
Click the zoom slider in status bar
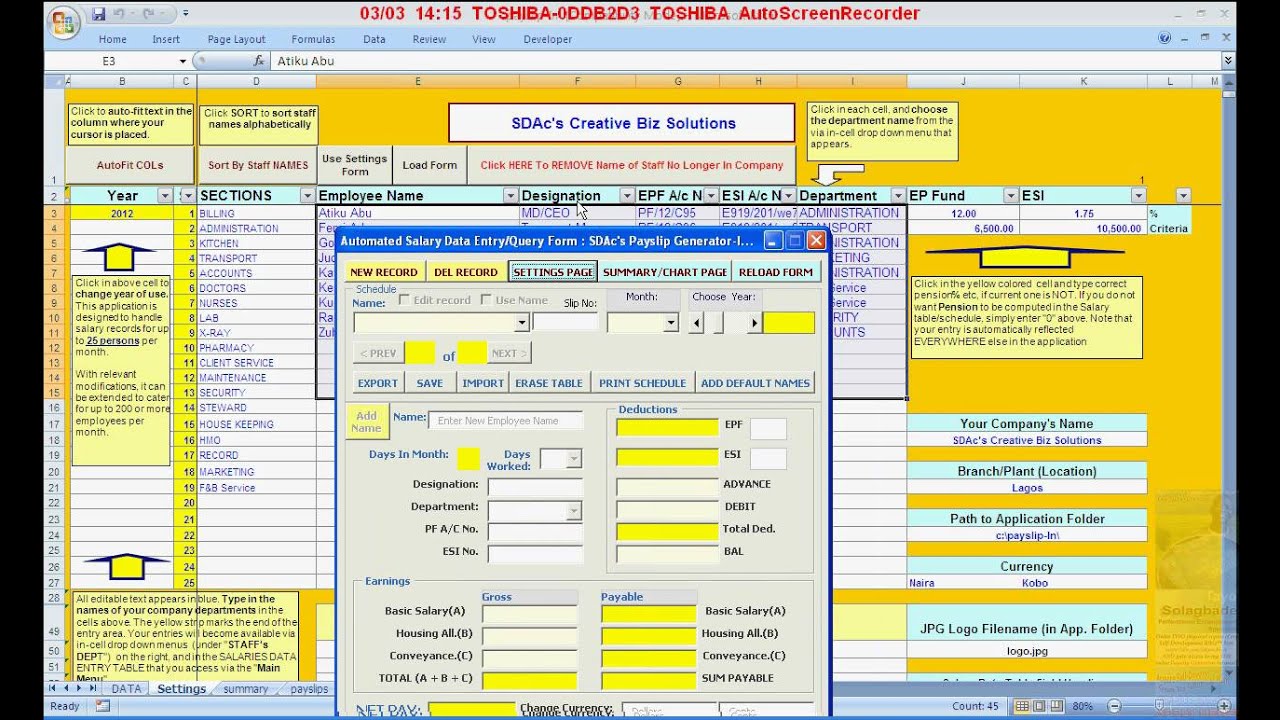1157,706
